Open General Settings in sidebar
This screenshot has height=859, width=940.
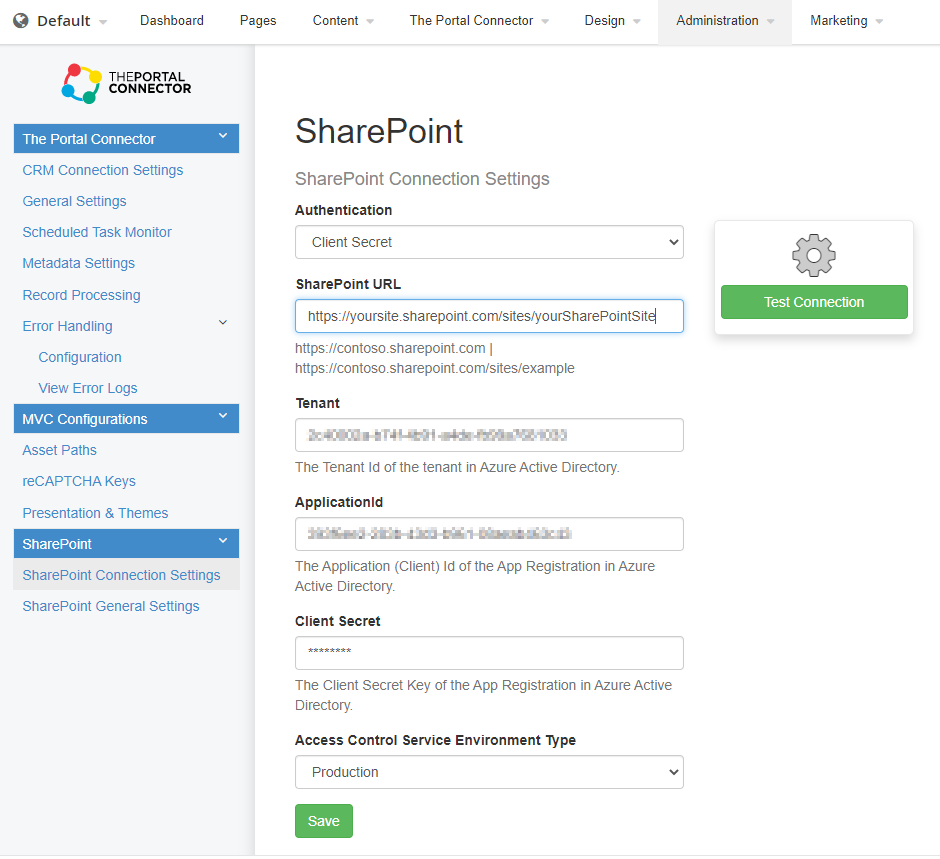pyautogui.click(x=74, y=201)
